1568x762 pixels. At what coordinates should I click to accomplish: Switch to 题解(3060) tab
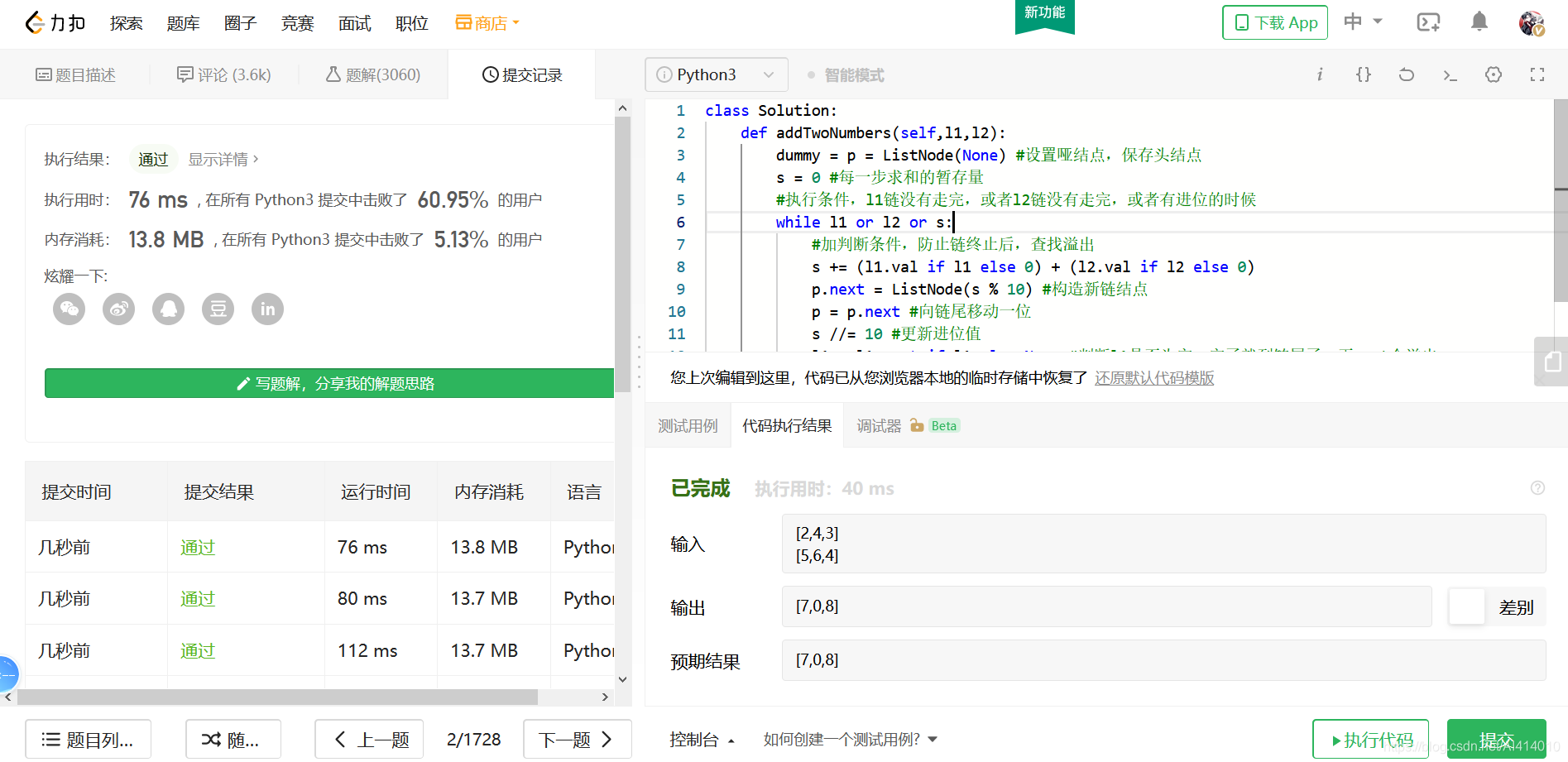click(x=373, y=75)
